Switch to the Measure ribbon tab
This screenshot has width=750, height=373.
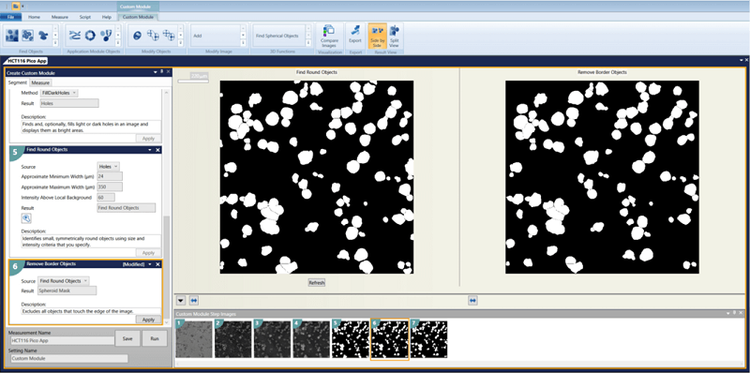(60, 17)
